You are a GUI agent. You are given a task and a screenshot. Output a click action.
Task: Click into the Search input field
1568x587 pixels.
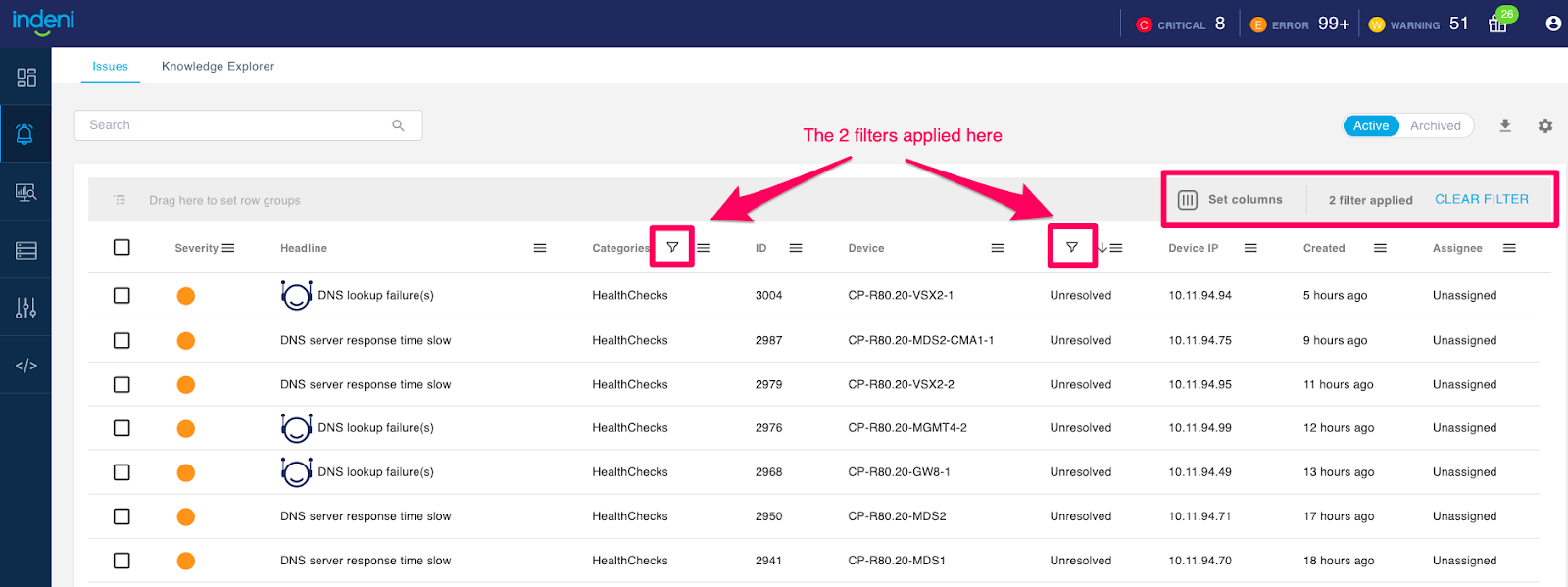tap(235, 125)
